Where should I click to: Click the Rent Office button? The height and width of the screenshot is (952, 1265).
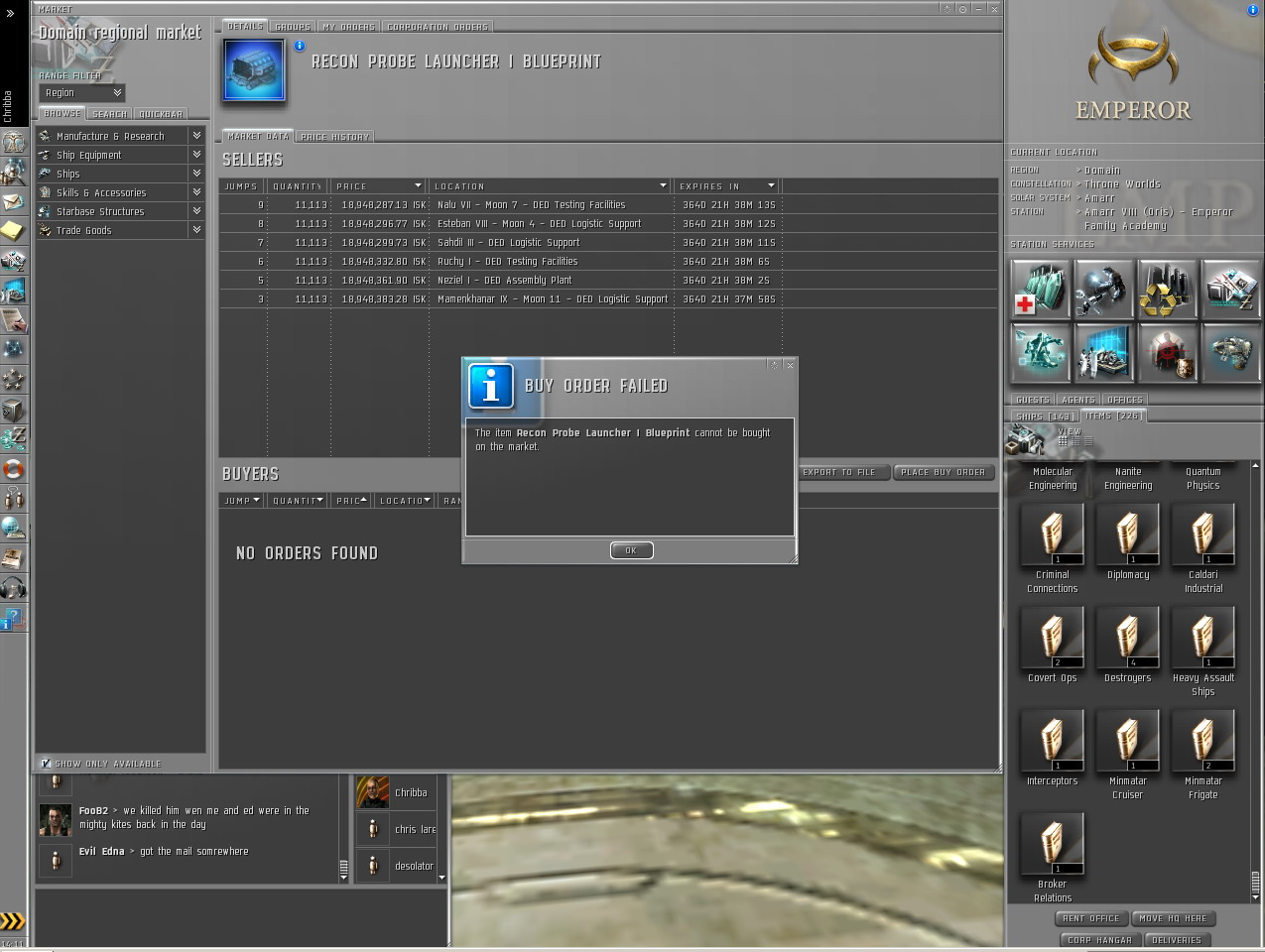point(1090,918)
